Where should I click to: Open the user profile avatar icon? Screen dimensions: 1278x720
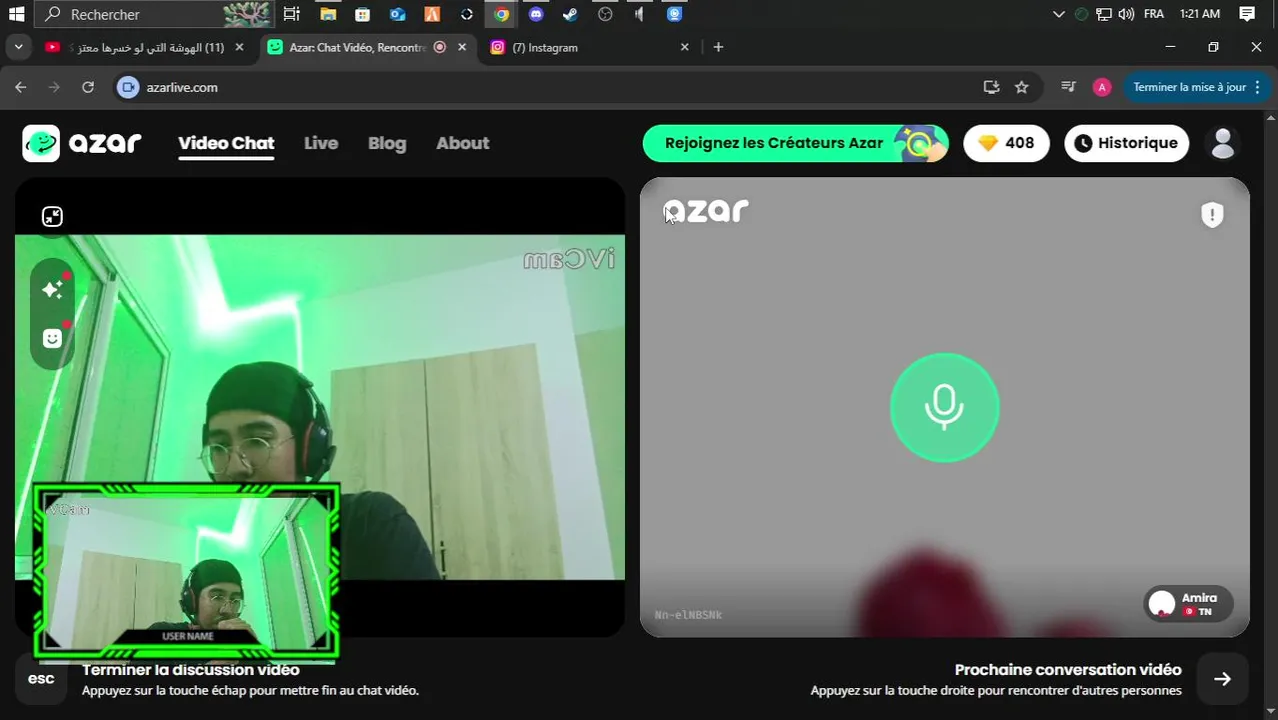(x=1223, y=143)
